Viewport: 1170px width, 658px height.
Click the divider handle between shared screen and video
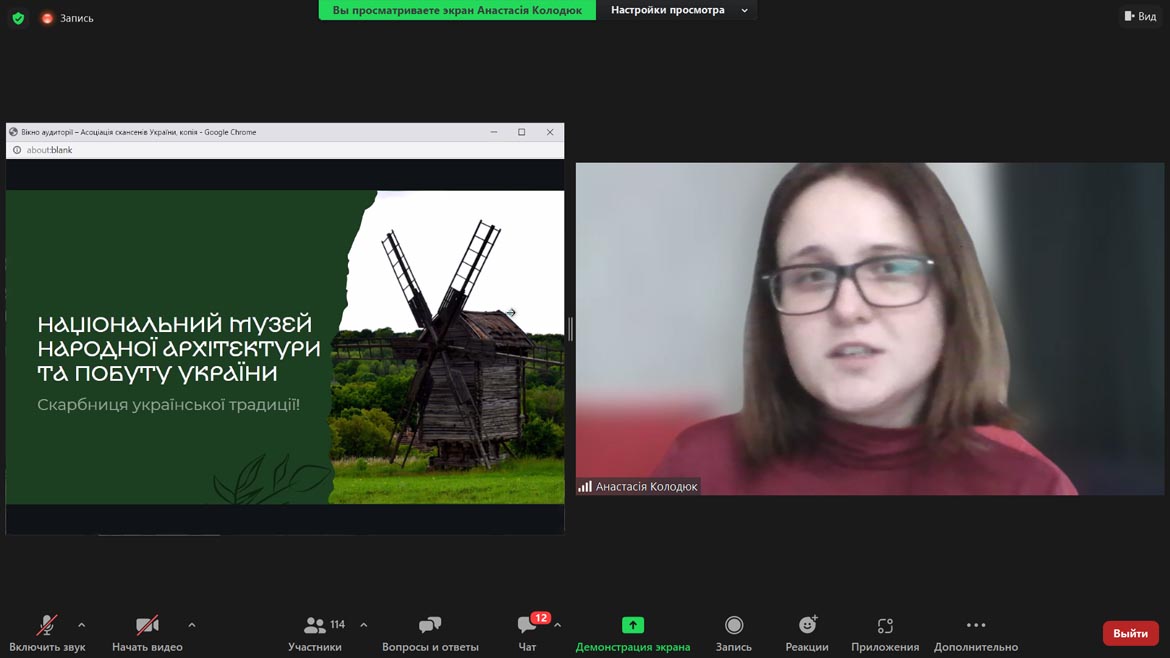570,328
